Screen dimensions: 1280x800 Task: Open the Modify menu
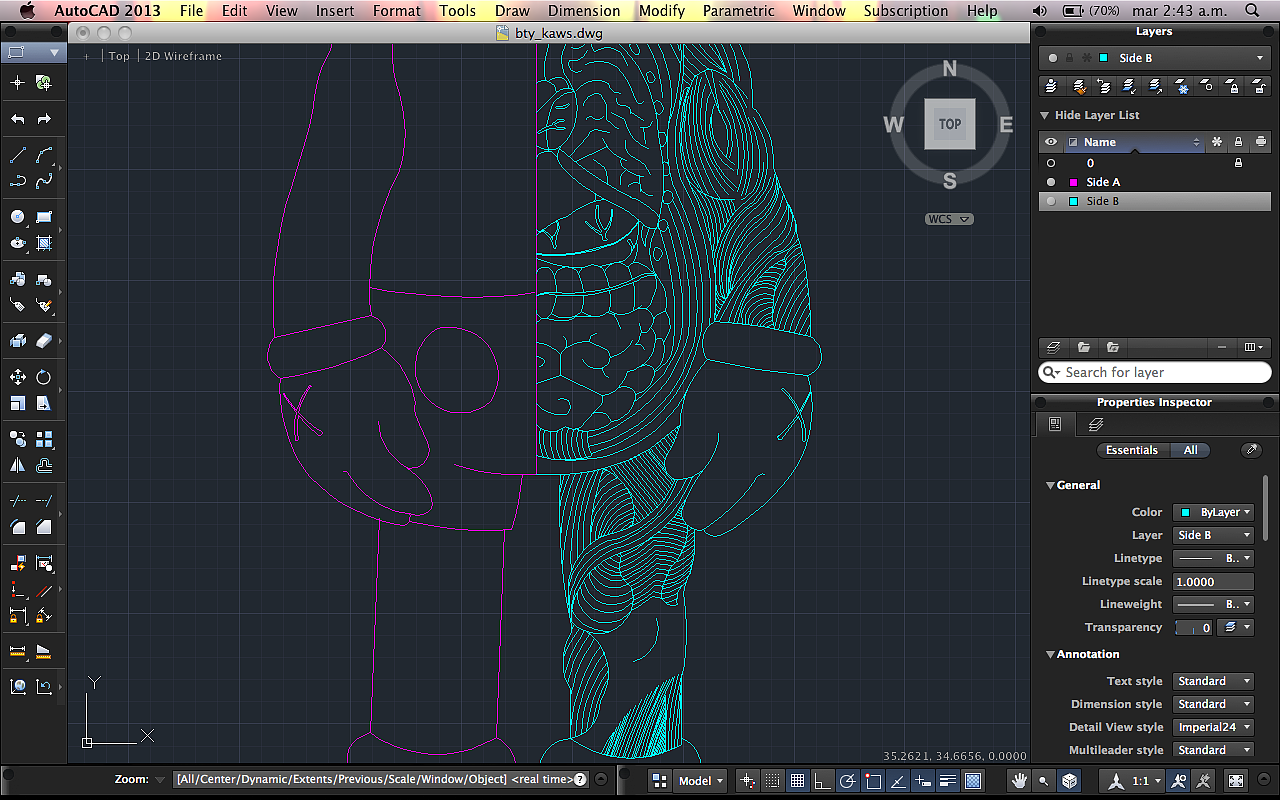pos(662,11)
